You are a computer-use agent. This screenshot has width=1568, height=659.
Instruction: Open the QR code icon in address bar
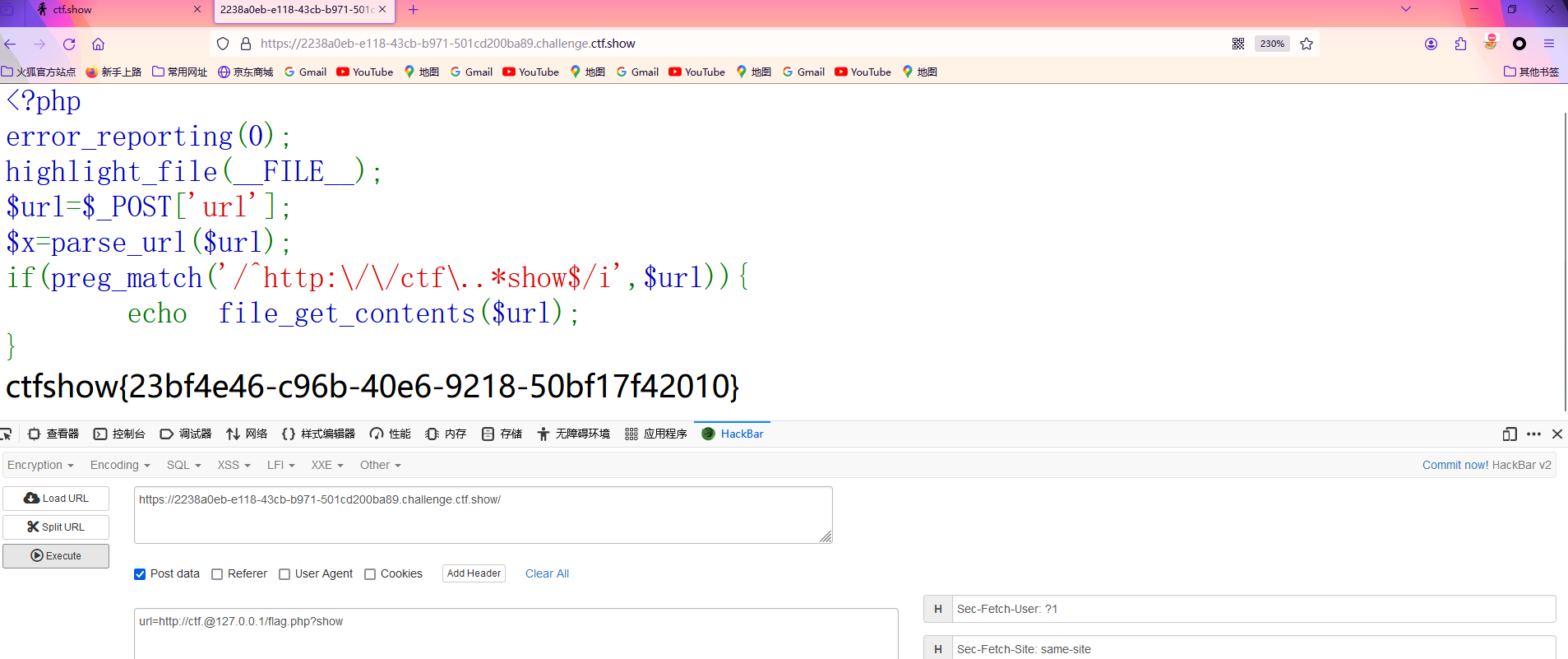coord(1238,44)
